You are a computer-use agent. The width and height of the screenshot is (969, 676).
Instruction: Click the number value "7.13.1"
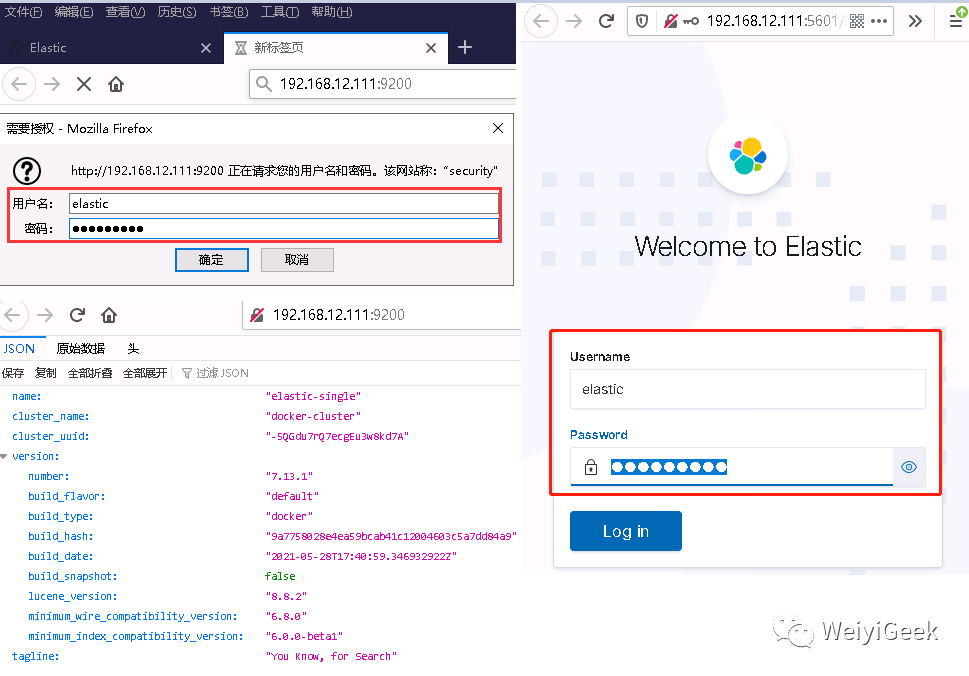289,476
